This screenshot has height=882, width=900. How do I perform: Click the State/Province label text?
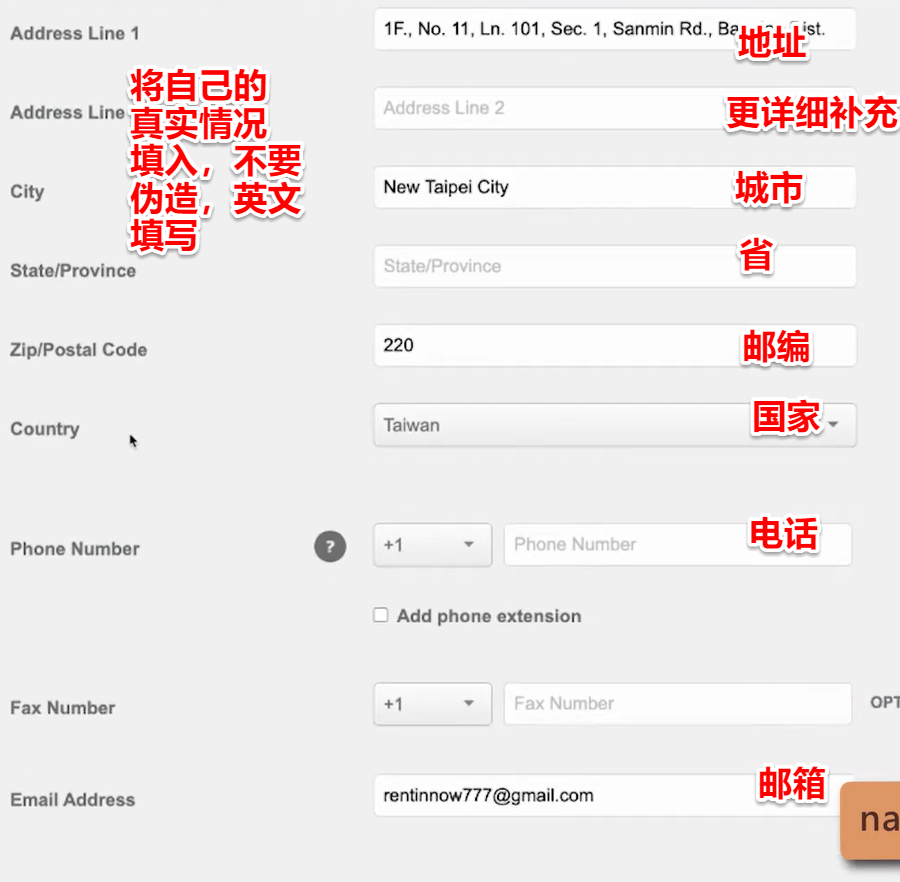(73, 270)
